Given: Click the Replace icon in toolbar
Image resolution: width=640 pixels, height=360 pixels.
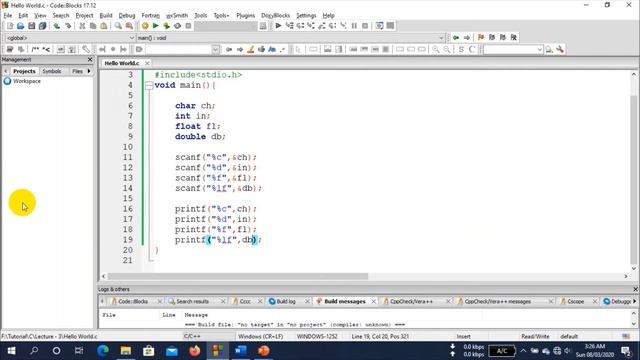Looking at the screenshot, I should click(x=129, y=26).
